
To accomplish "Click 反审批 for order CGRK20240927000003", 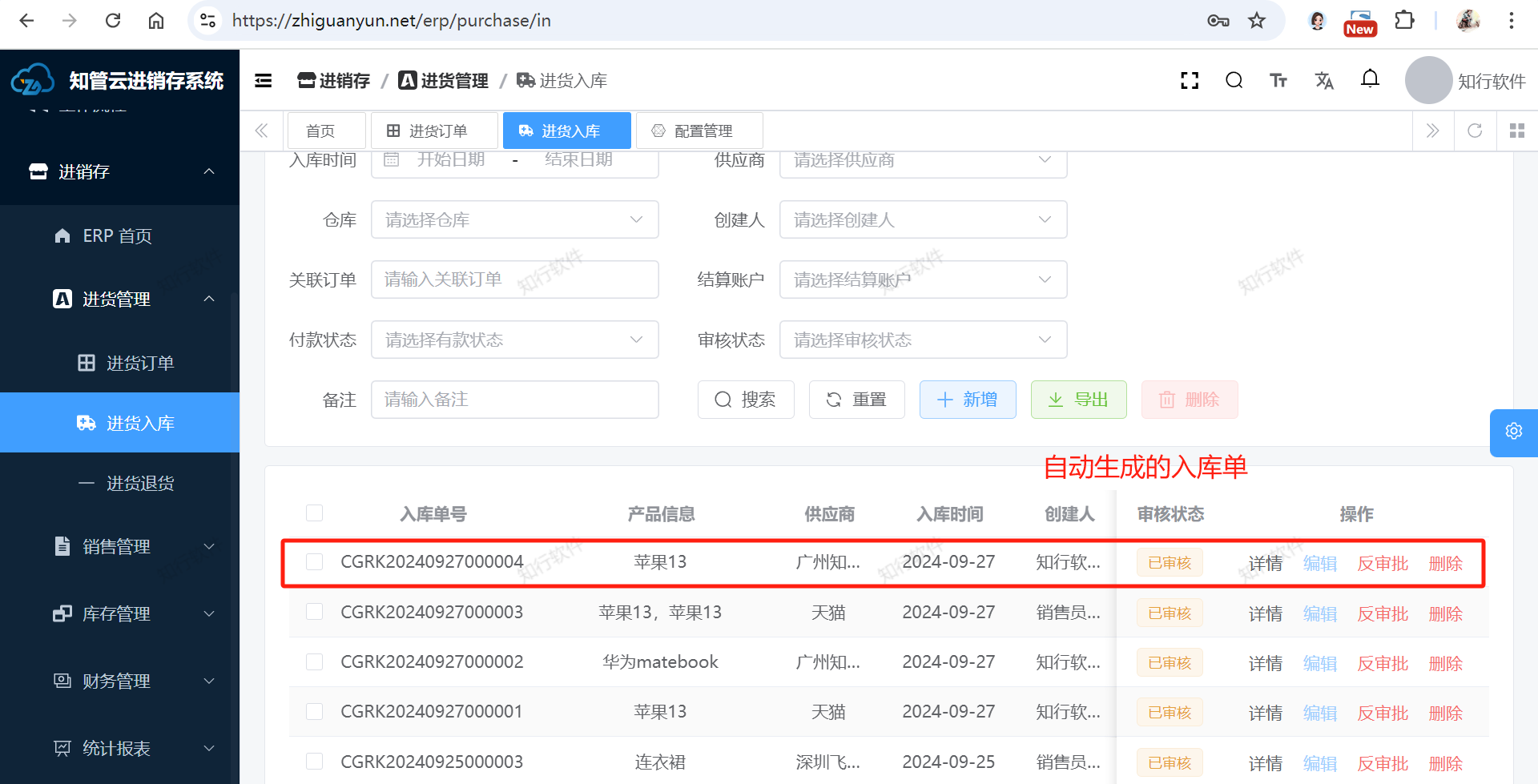I will coord(1382,613).
